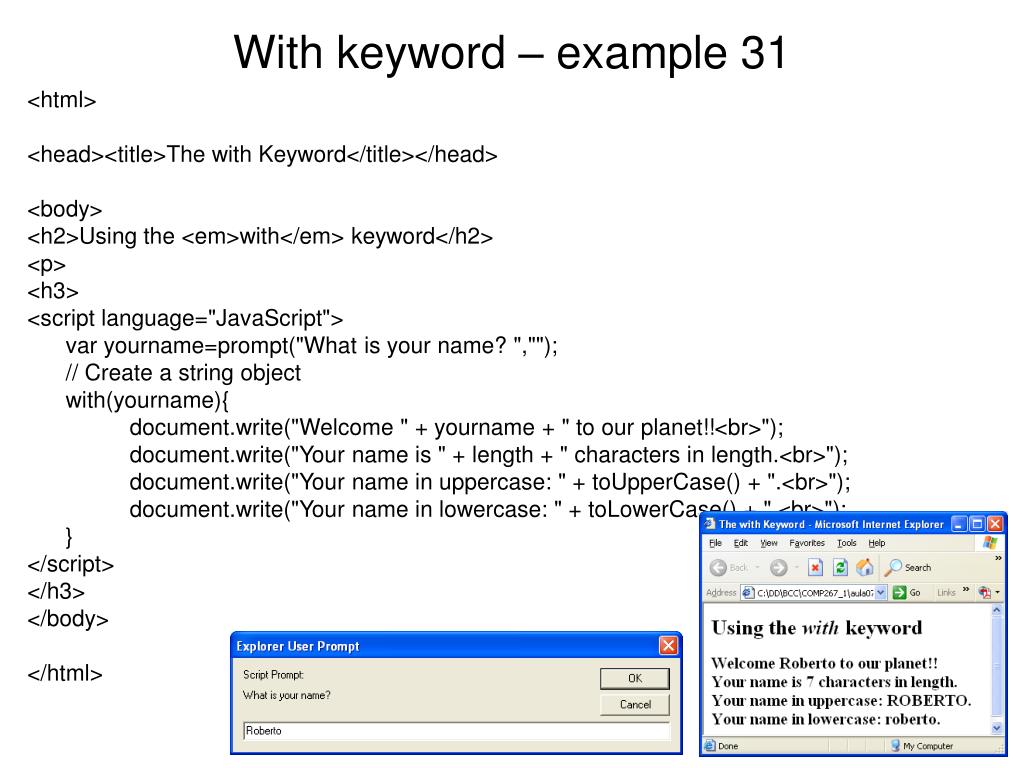Expand the toolbar overflow chevron after Search

(x=998, y=558)
